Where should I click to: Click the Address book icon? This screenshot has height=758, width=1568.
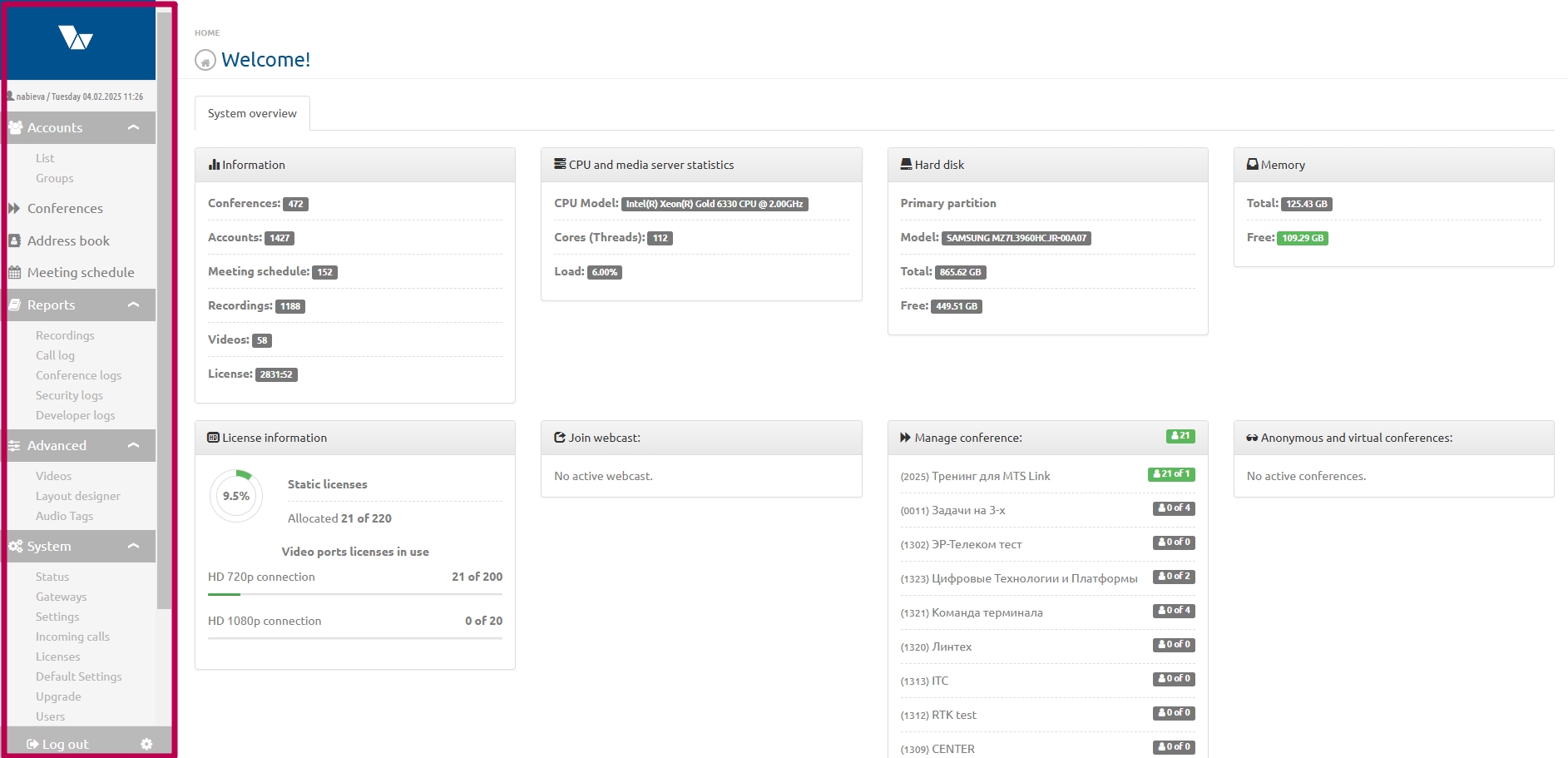pyautogui.click(x=14, y=240)
